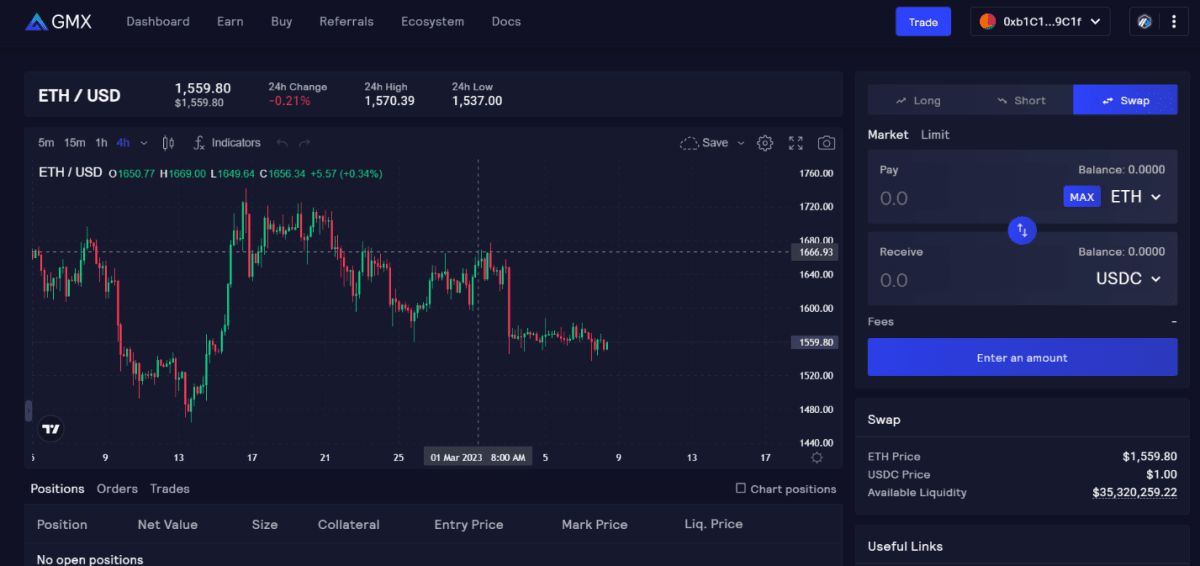The image size is (1200, 566).
Task: Swap Pay and Receive tokens arrow button
Action: point(1022,230)
